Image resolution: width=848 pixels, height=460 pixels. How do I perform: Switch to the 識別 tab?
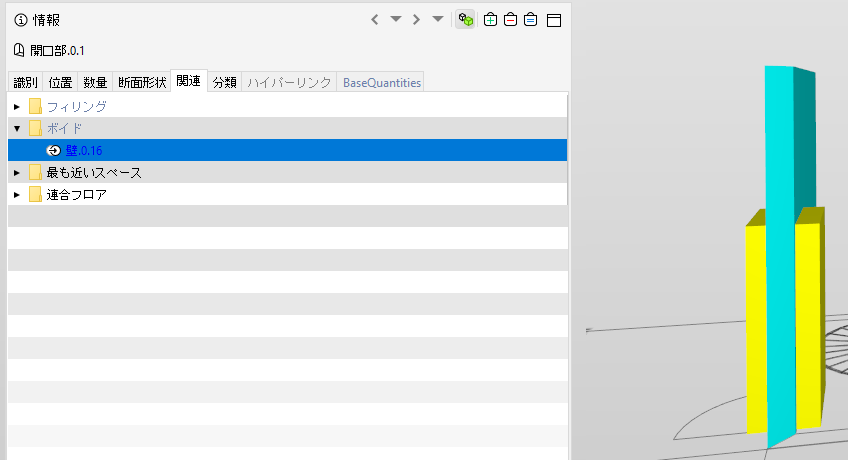(25, 82)
